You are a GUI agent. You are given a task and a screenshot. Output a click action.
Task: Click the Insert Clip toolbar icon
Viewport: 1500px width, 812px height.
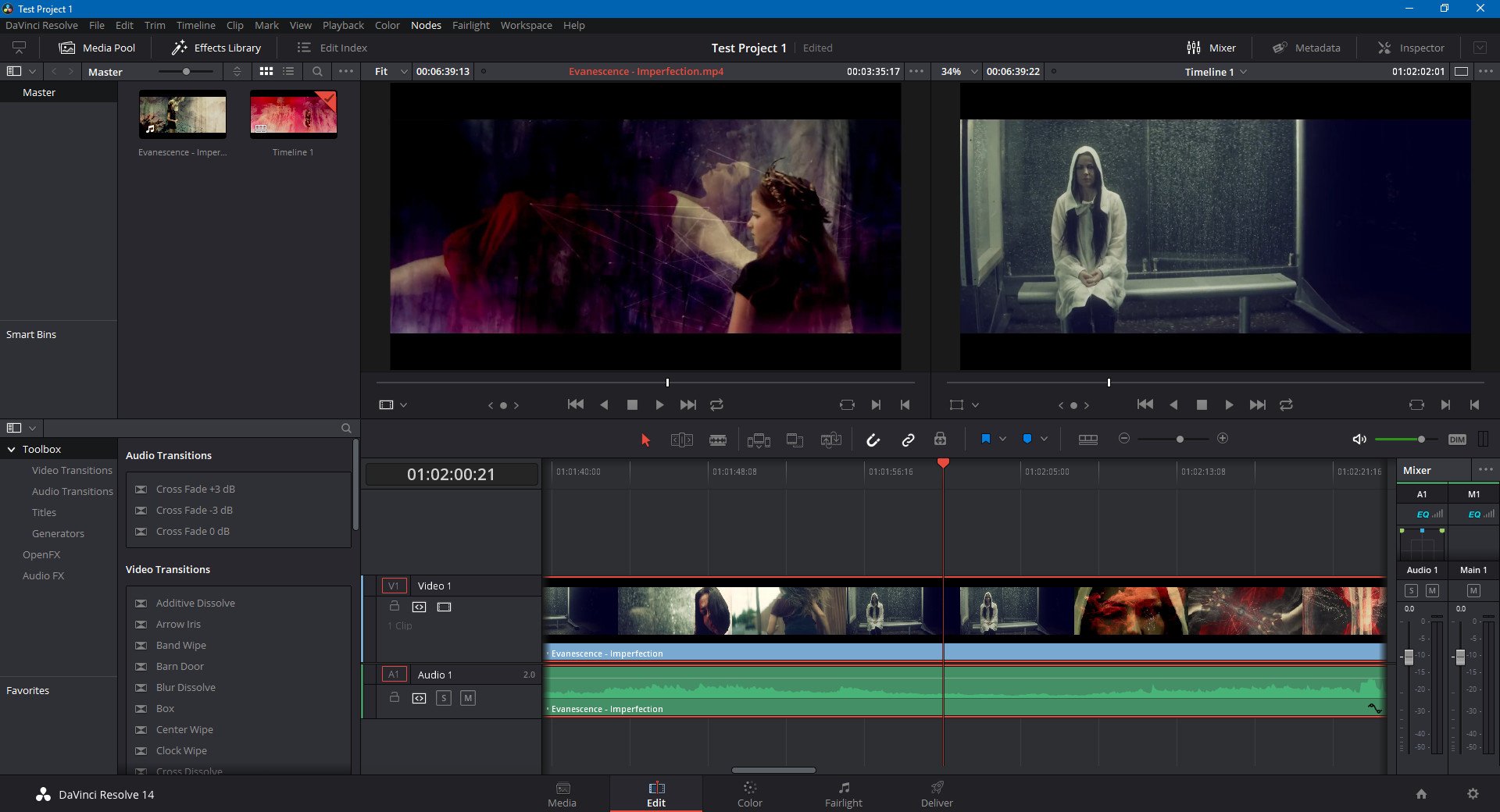pos(758,440)
